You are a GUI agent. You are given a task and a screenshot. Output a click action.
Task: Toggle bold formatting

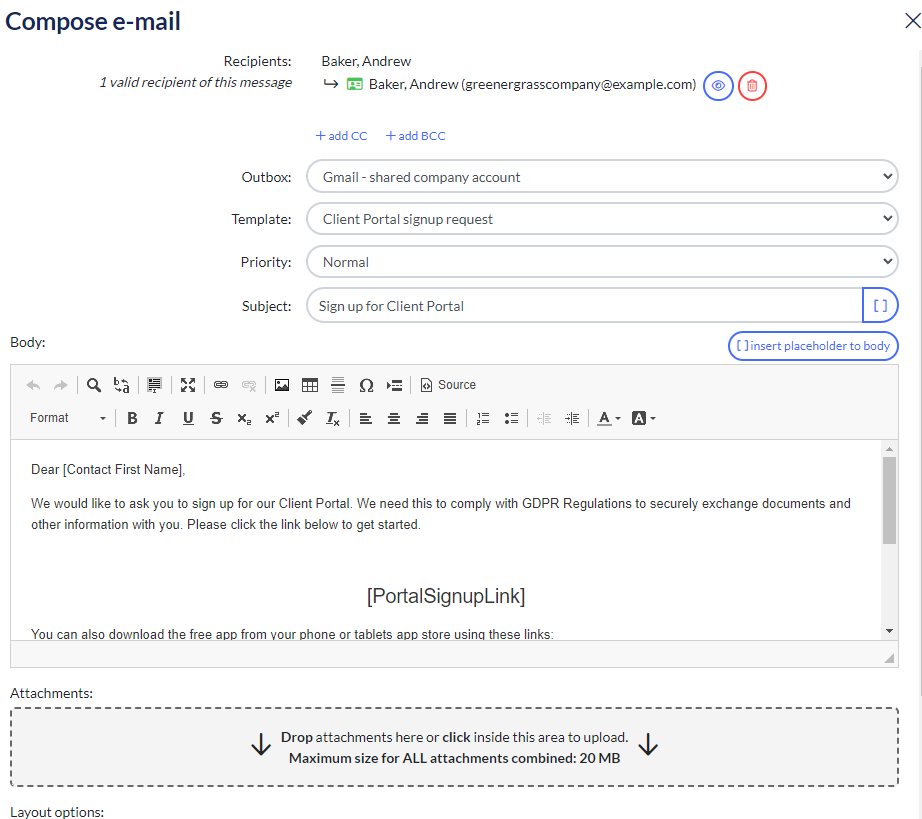click(x=132, y=418)
